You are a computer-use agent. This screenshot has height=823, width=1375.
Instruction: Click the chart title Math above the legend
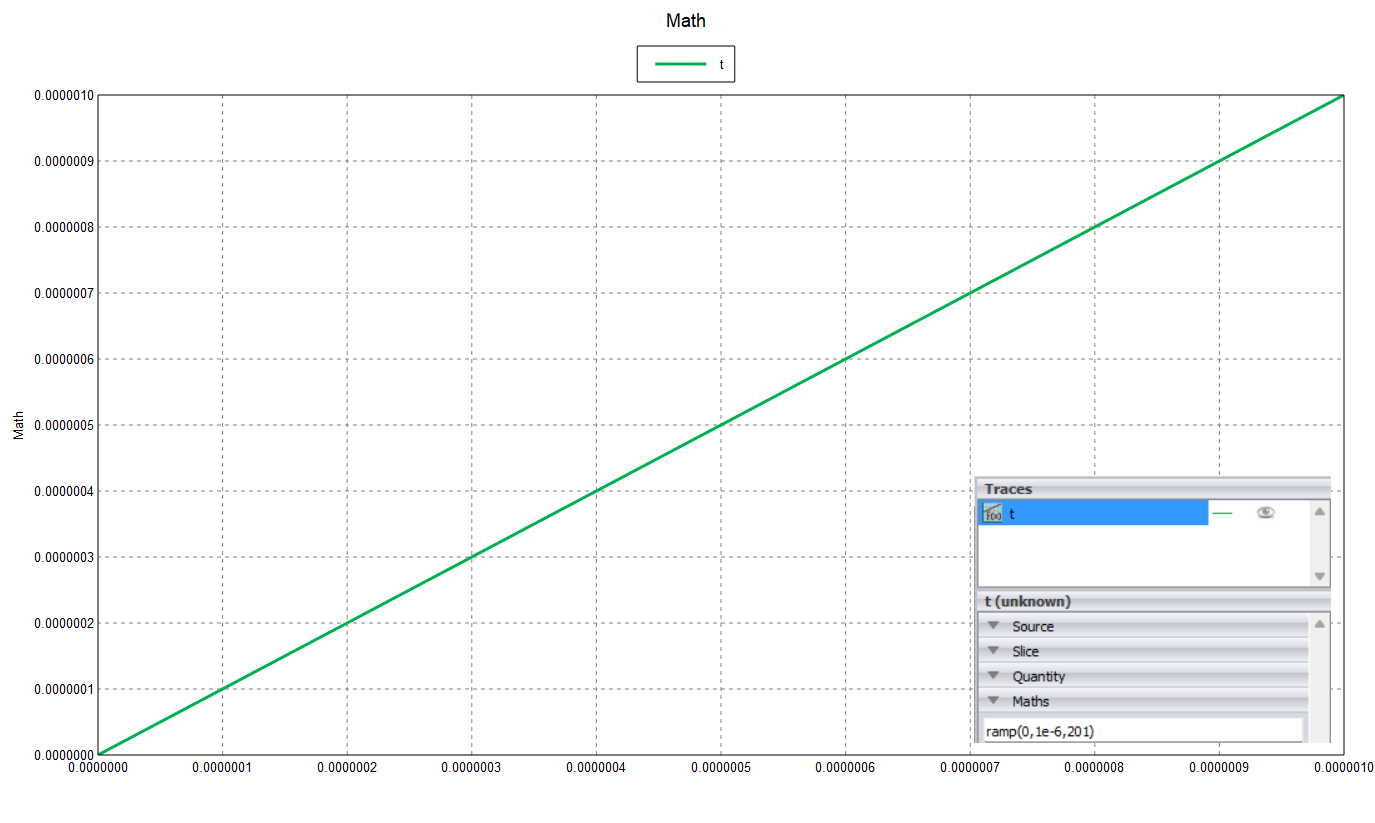(686, 21)
